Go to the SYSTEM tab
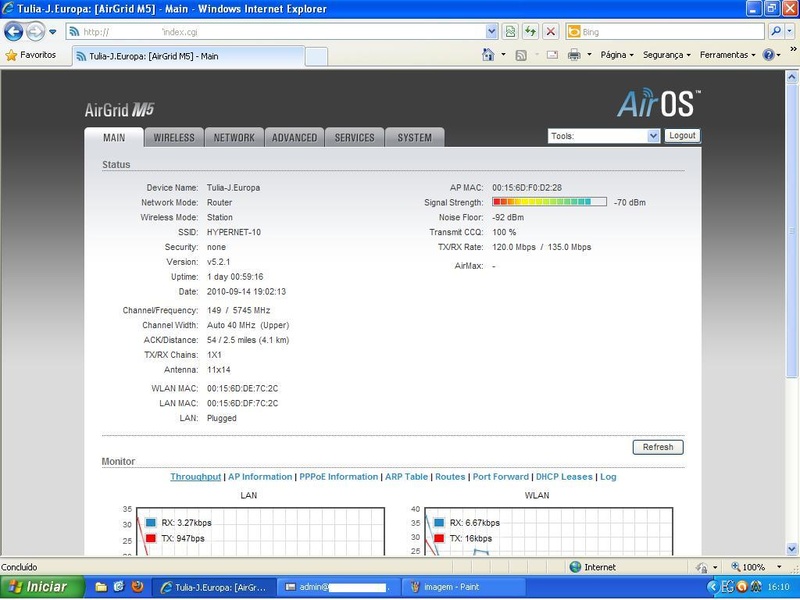This screenshot has width=800, height=600. click(x=415, y=138)
